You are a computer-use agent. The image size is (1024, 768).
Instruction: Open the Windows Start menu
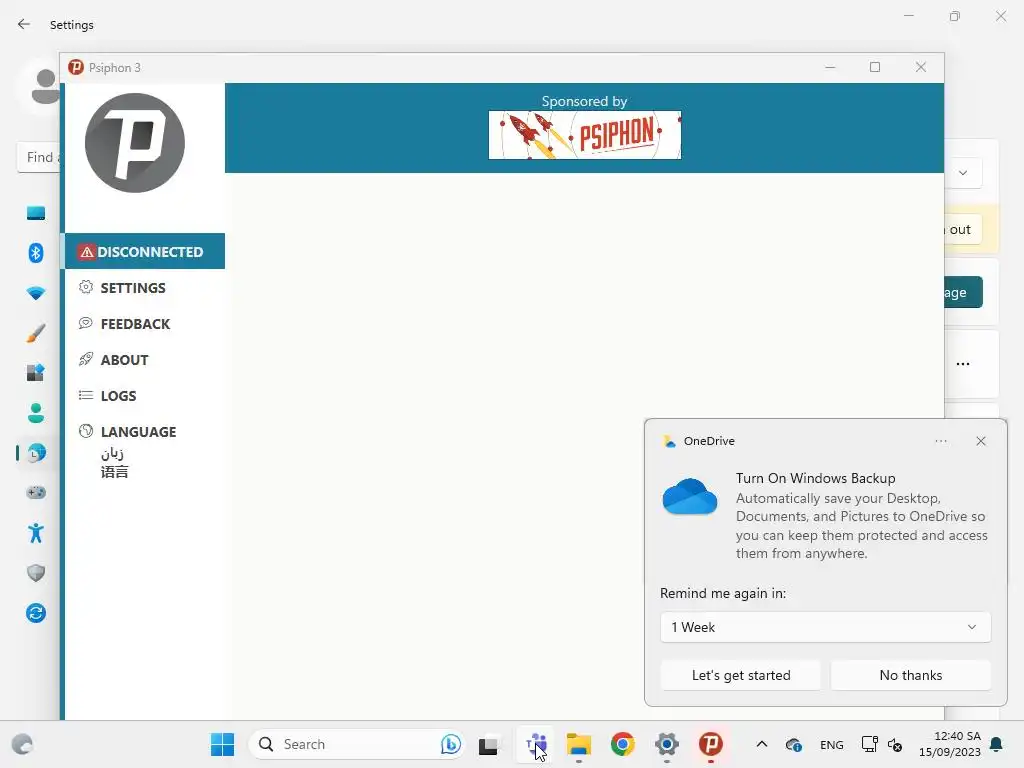pyautogui.click(x=222, y=744)
